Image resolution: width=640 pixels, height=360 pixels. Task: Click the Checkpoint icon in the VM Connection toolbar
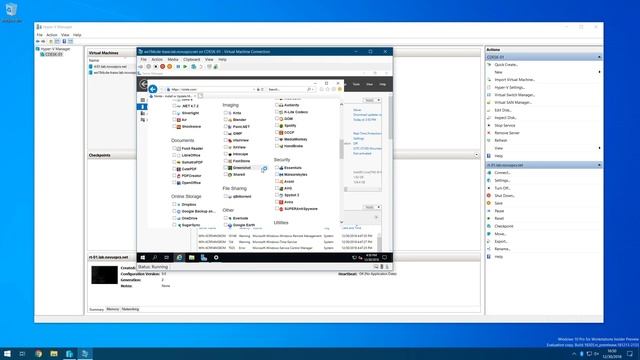(193, 67)
